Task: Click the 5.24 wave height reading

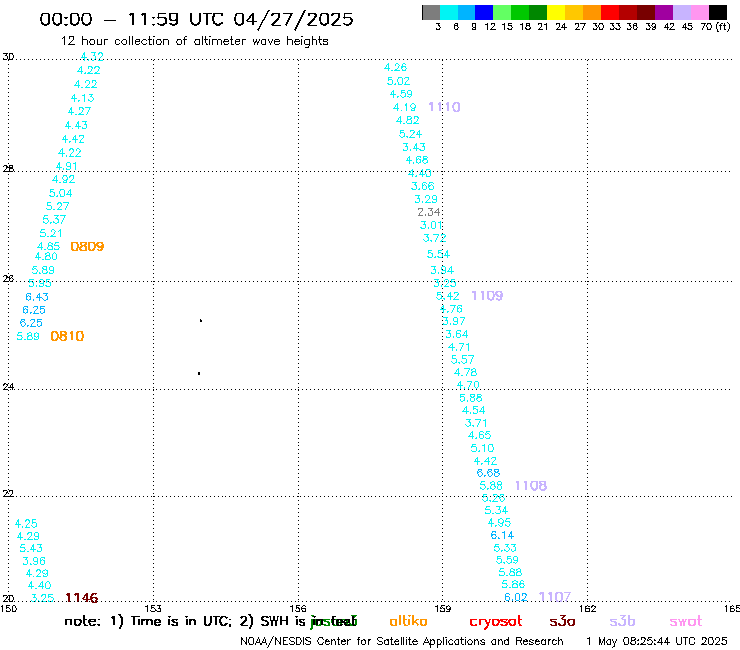Action: click(411, 134)
